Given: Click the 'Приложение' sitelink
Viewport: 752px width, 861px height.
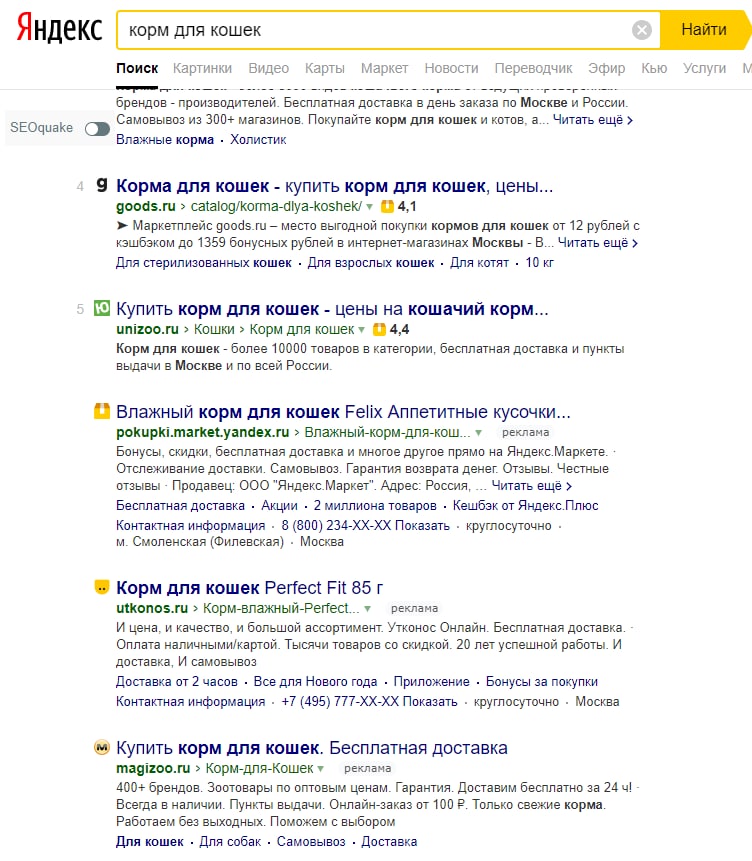Looking at the screenshot, I should tap(432, 682).
